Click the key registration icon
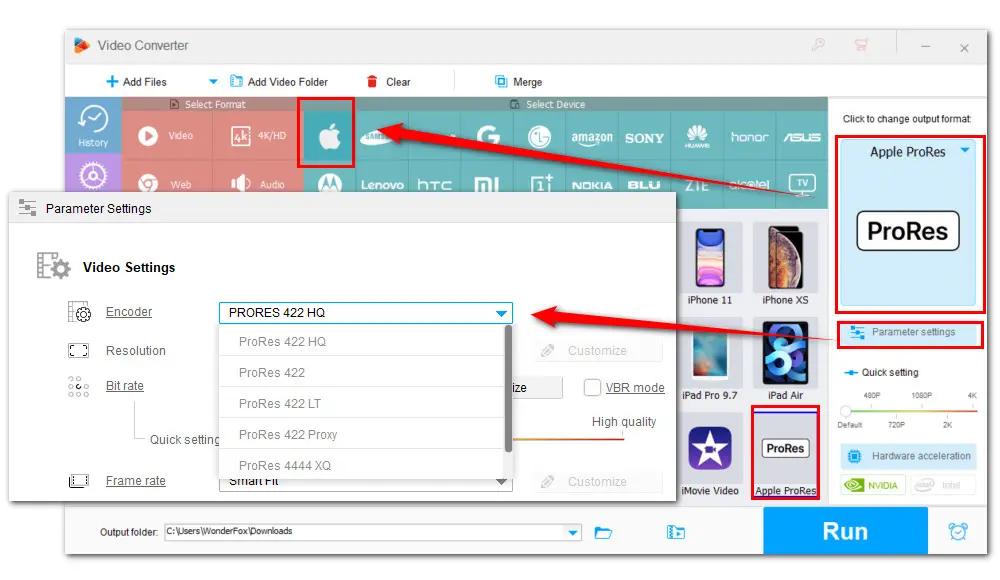Image resolution: width=1000 pixels, height=580 pixels. point(818,44)
